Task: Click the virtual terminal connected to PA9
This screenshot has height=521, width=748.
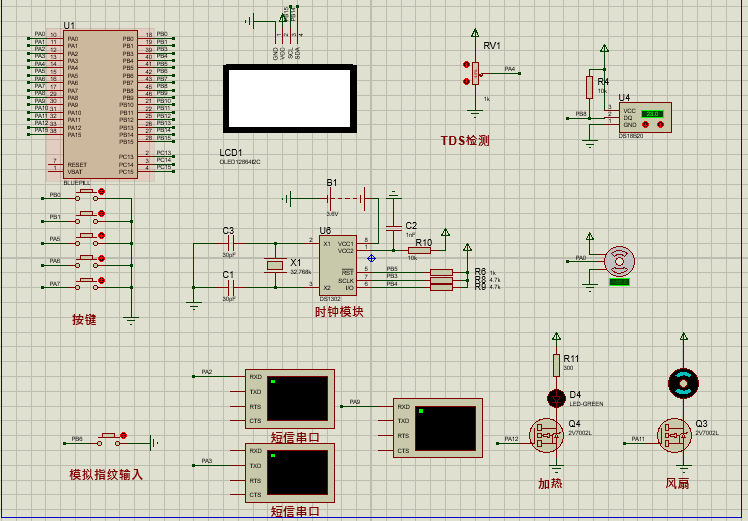Action: coord(438,428)
